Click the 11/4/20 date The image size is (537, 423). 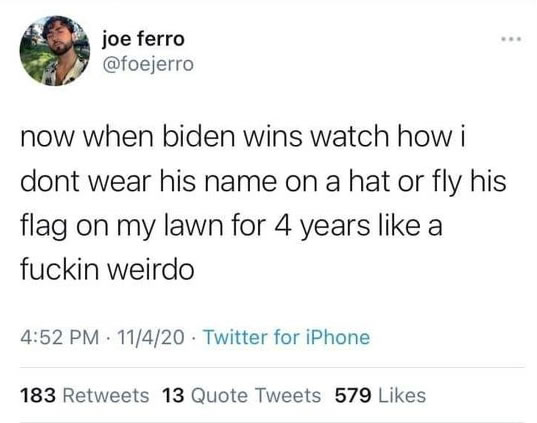tap(150, 337)
